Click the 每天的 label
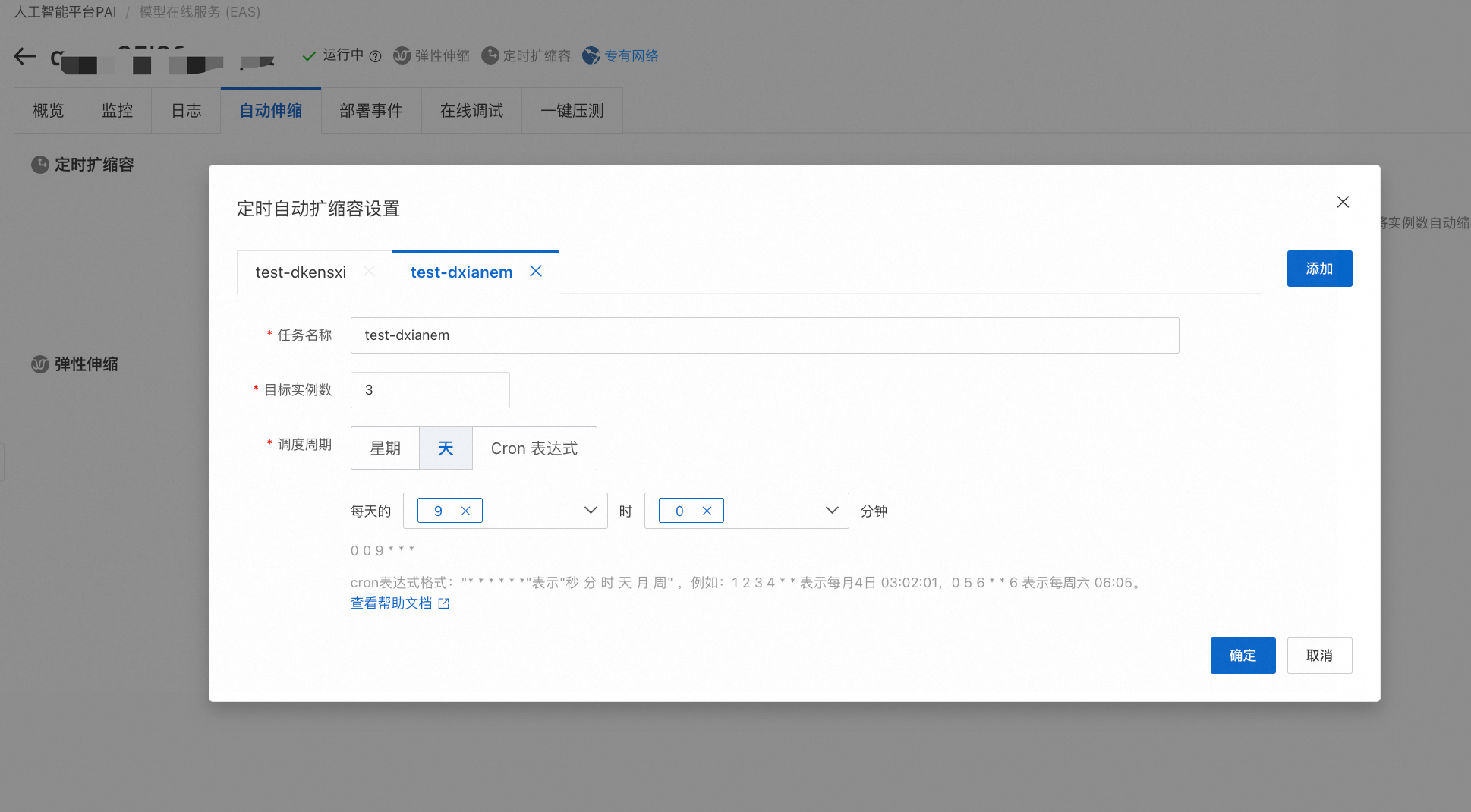 (370, 511)
